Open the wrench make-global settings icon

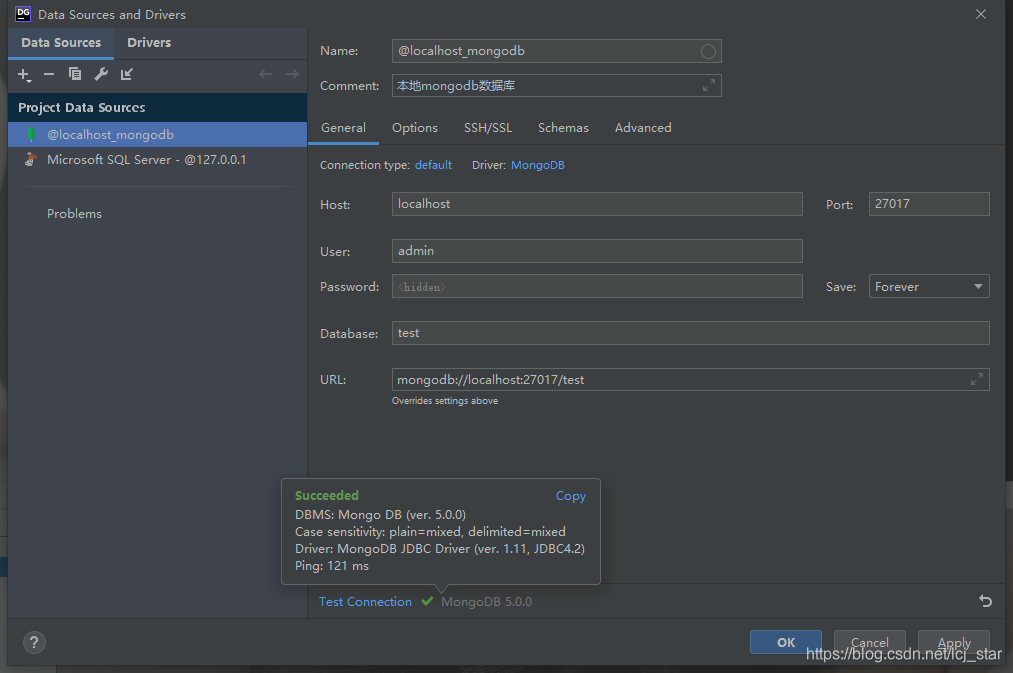coord(101,74)
